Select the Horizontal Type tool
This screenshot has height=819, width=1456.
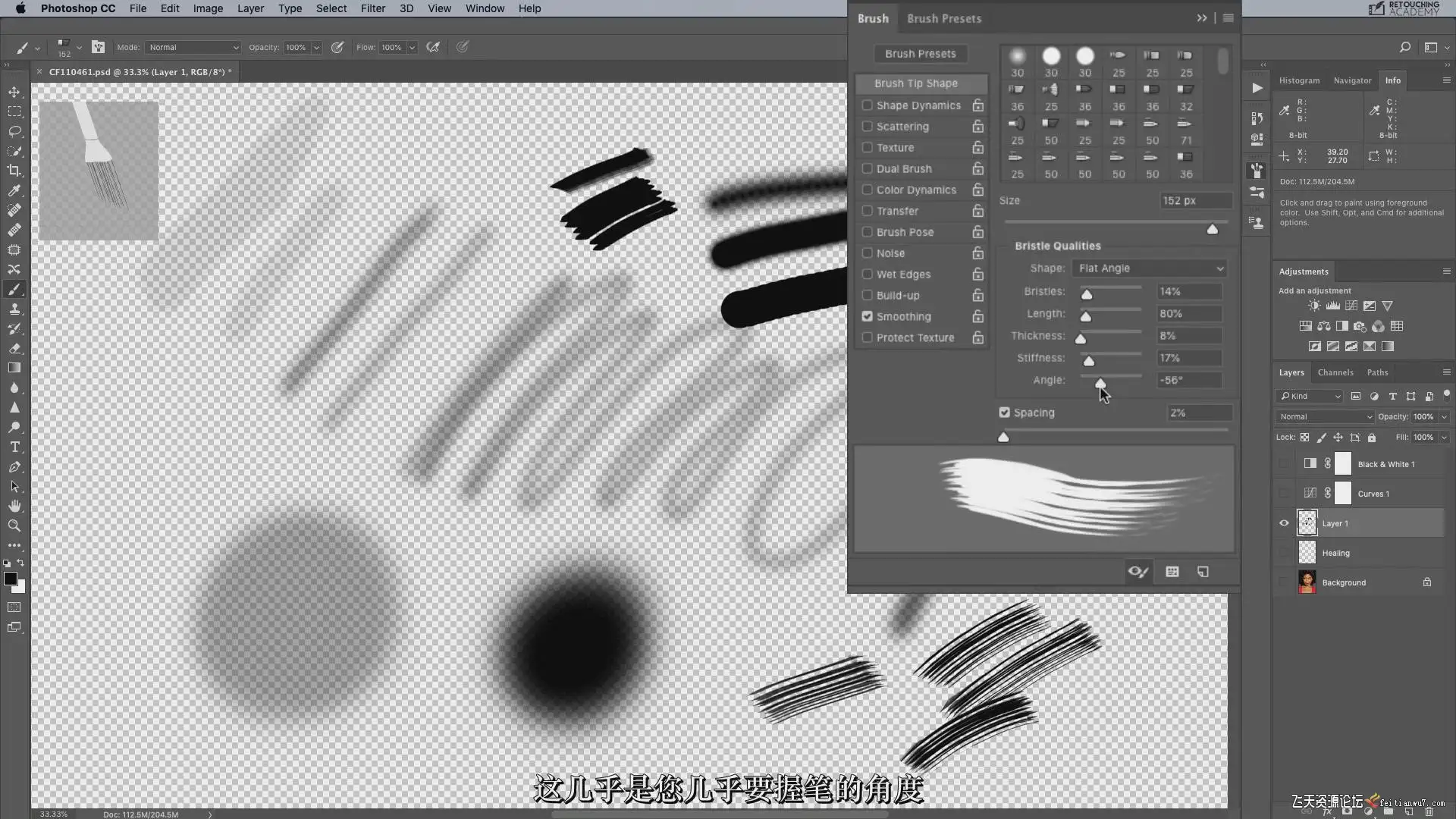pyautogui.click(x=14, y=447)
